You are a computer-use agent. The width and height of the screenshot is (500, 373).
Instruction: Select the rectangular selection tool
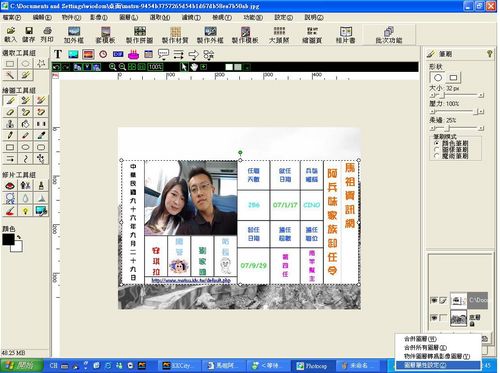(x=10, y=63)
